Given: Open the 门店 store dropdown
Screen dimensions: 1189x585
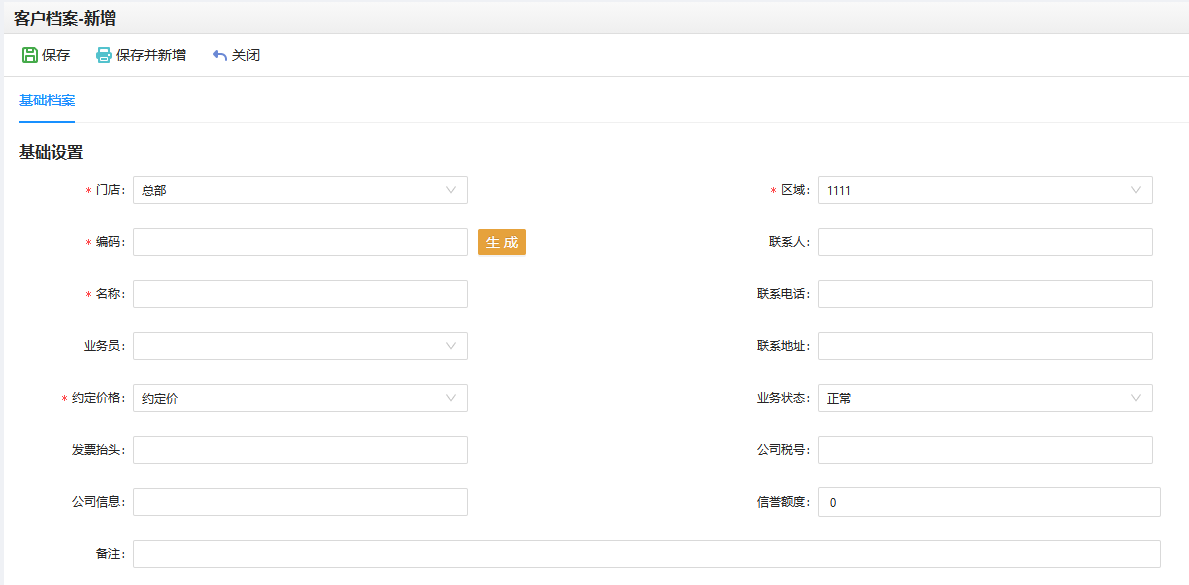Looking at the screenshot, I should coord(300,190).
